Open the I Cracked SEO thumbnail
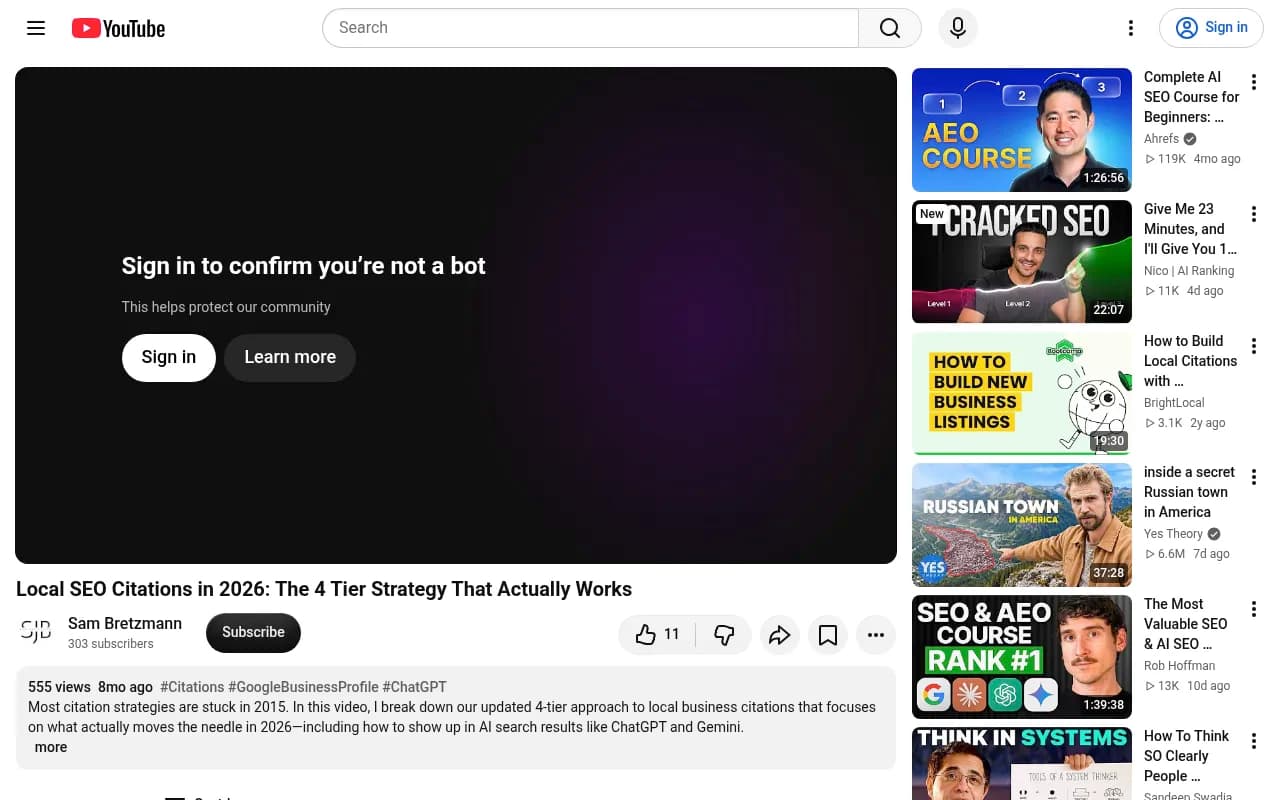Image resolution: width=1280 pixels, height=800 pixels. [x=1022, y=262]
